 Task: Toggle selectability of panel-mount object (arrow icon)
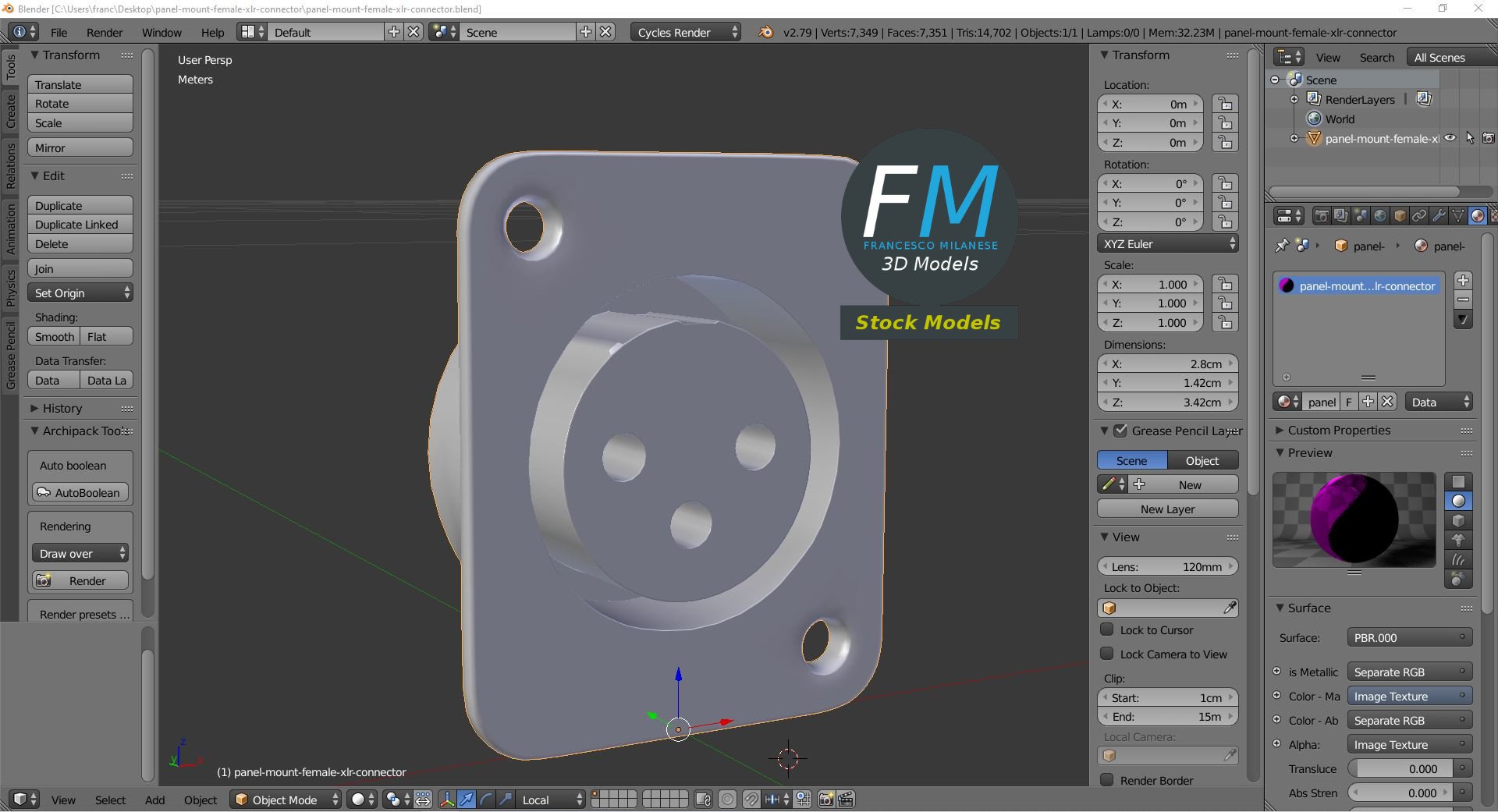(1470, 138)
